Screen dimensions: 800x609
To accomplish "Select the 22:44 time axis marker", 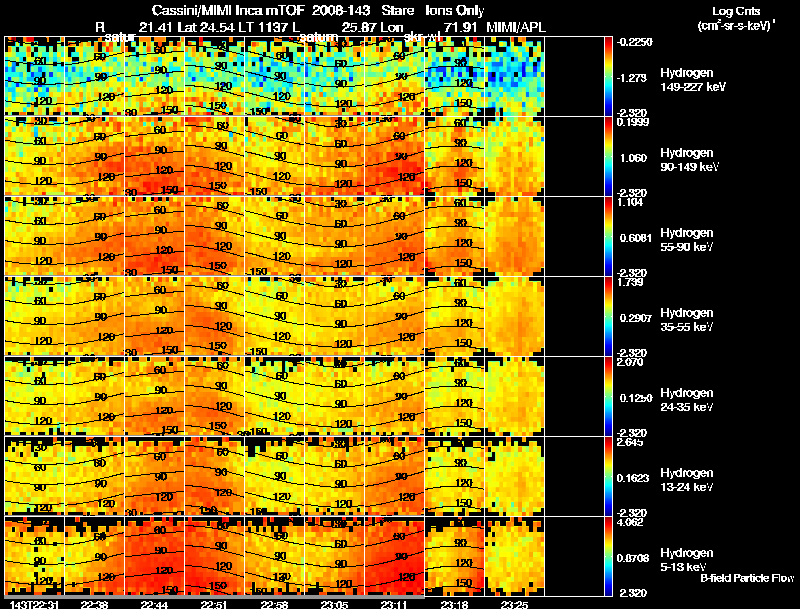I will click(x=154, y=603).
